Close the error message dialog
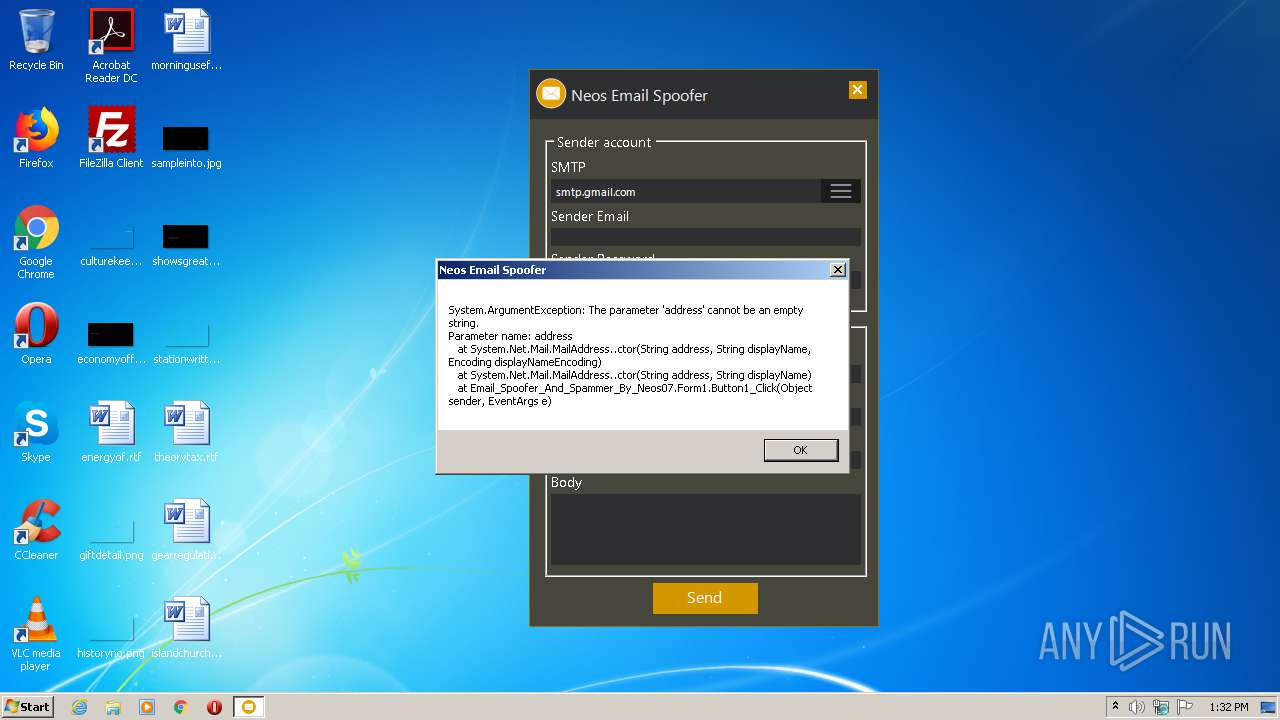The image size is (1280, 720). tap(838, 270)
